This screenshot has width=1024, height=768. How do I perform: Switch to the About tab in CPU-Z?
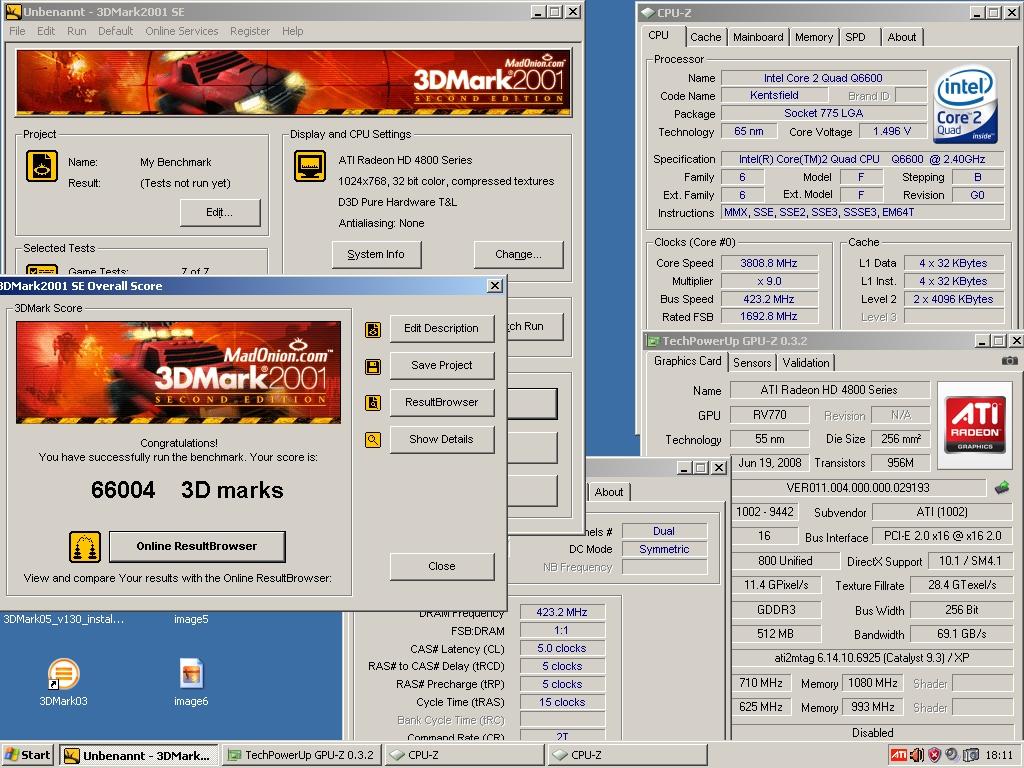coord(901,37)
